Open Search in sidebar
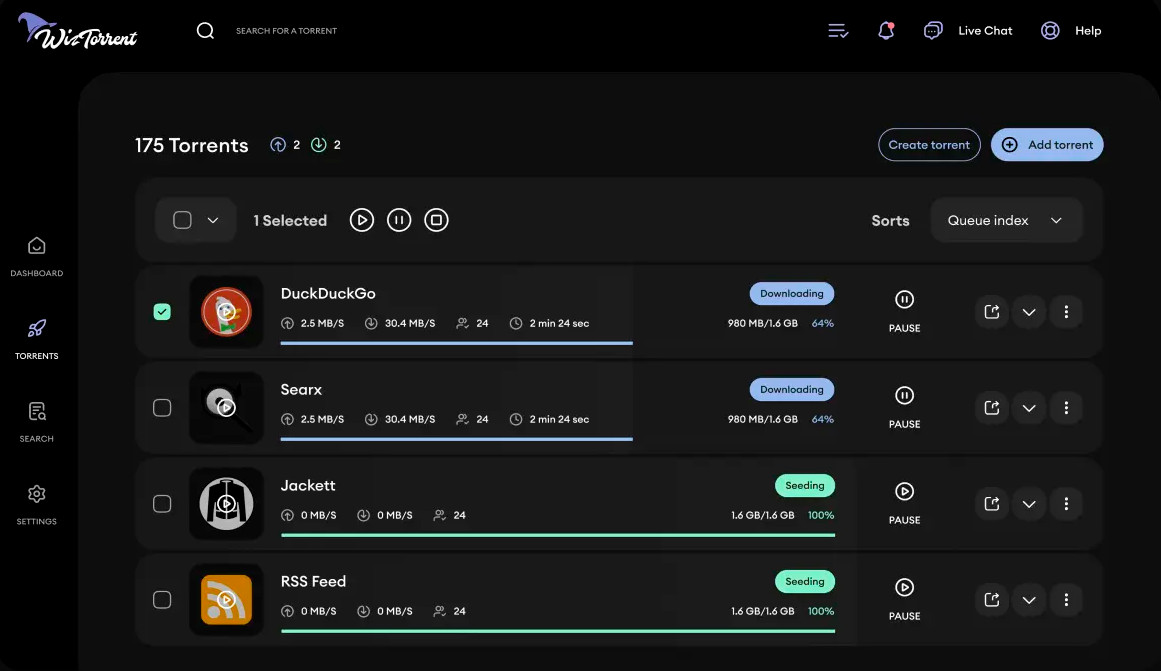 pos(36,422)
